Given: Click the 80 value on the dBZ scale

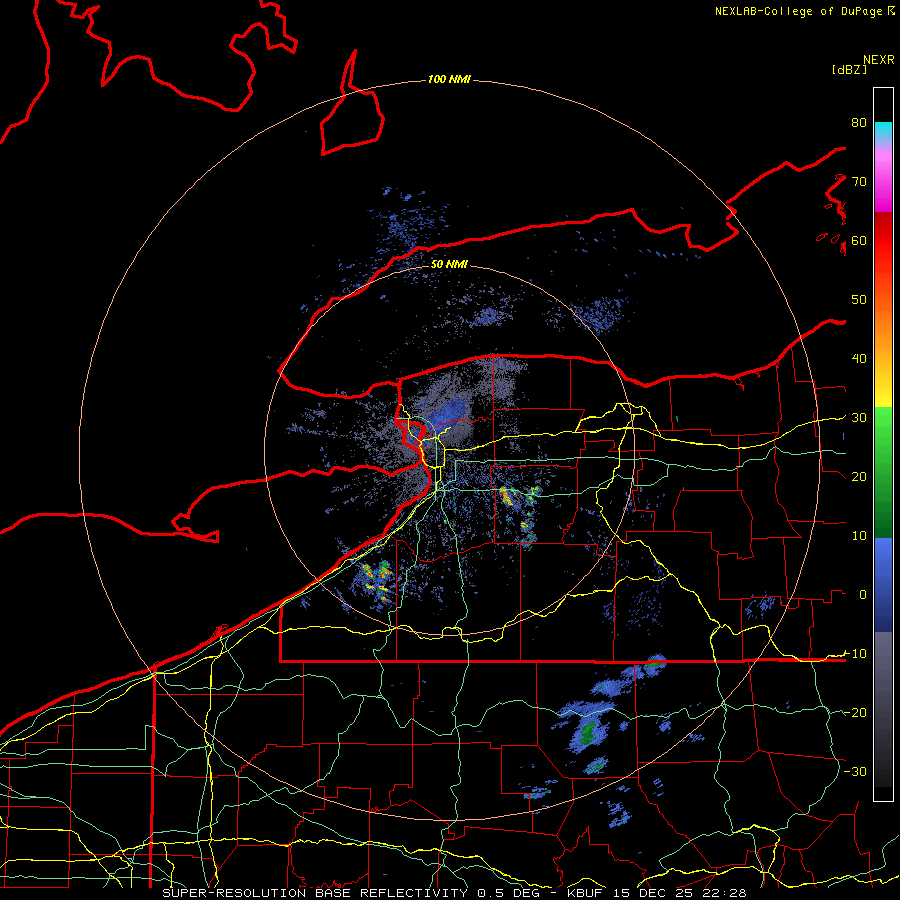Looking at the screenshot, I should point(859,122).
